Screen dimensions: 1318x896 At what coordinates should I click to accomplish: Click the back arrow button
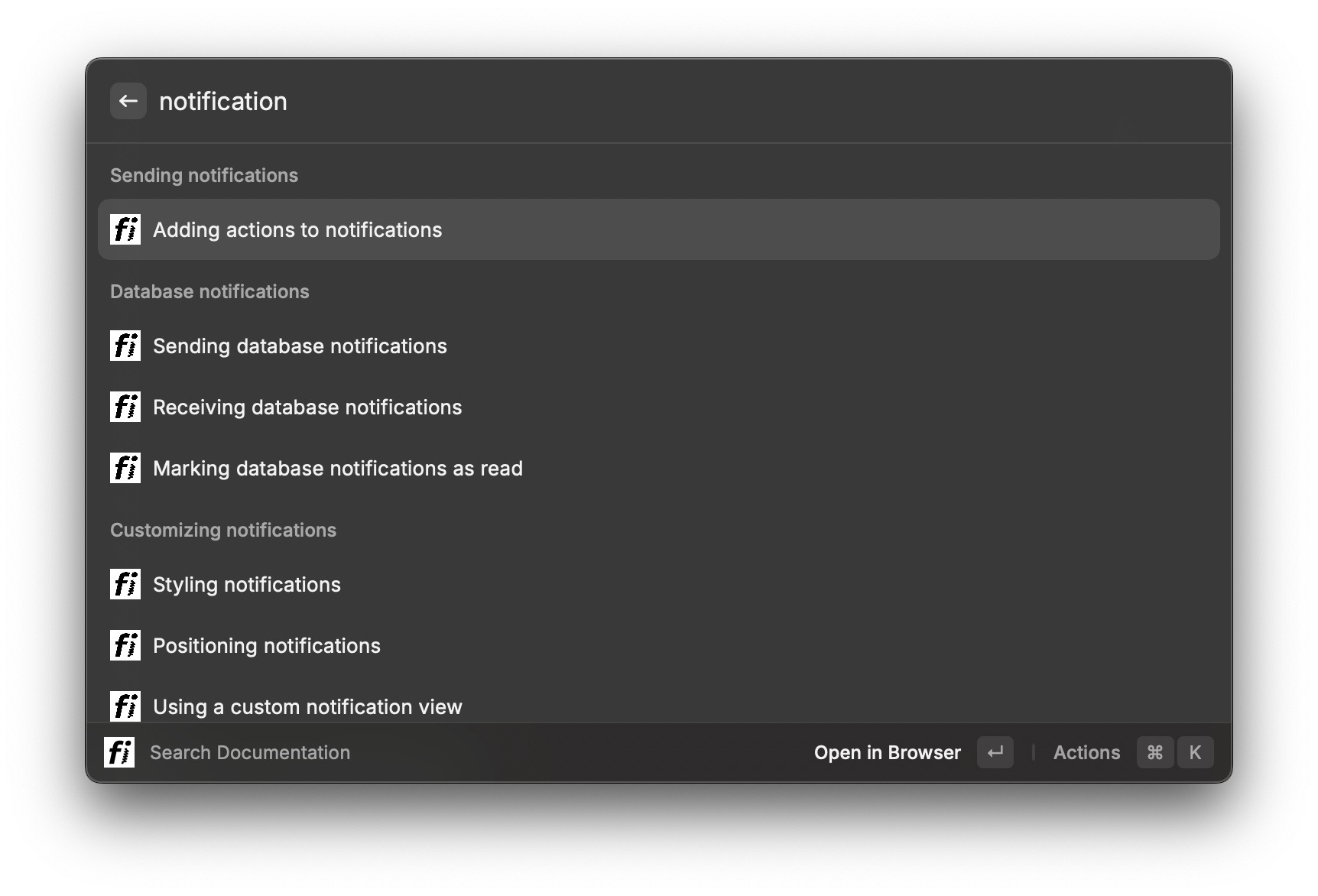(x=128, y=101)
